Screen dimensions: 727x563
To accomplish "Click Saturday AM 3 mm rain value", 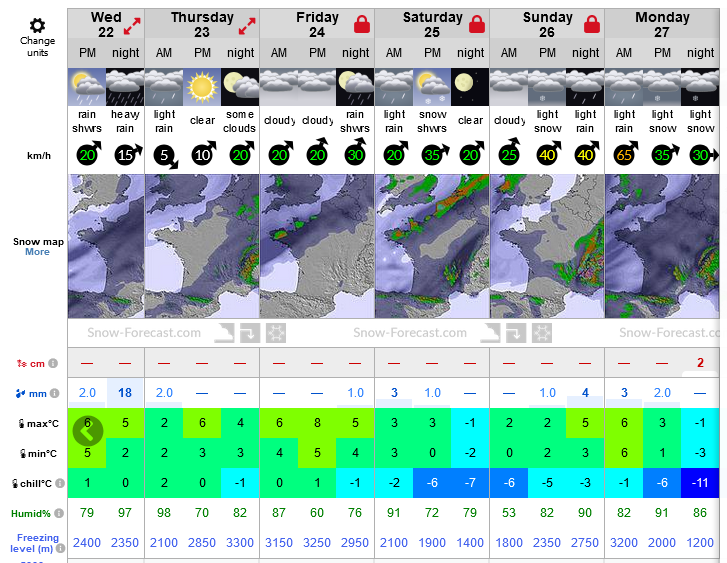I will (394, 393).
